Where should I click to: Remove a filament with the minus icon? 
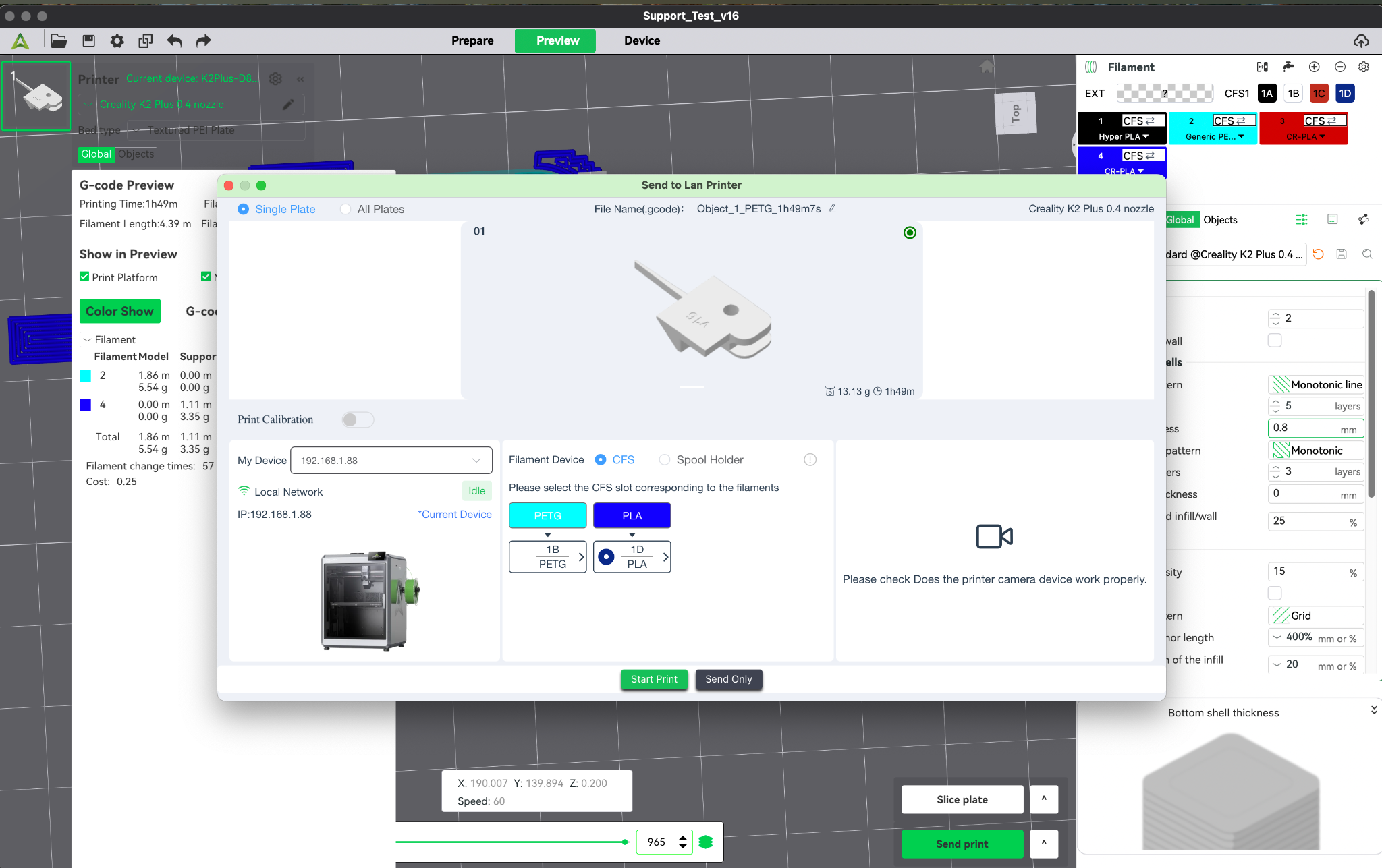pyautogui.click(x=1340, y=67)
